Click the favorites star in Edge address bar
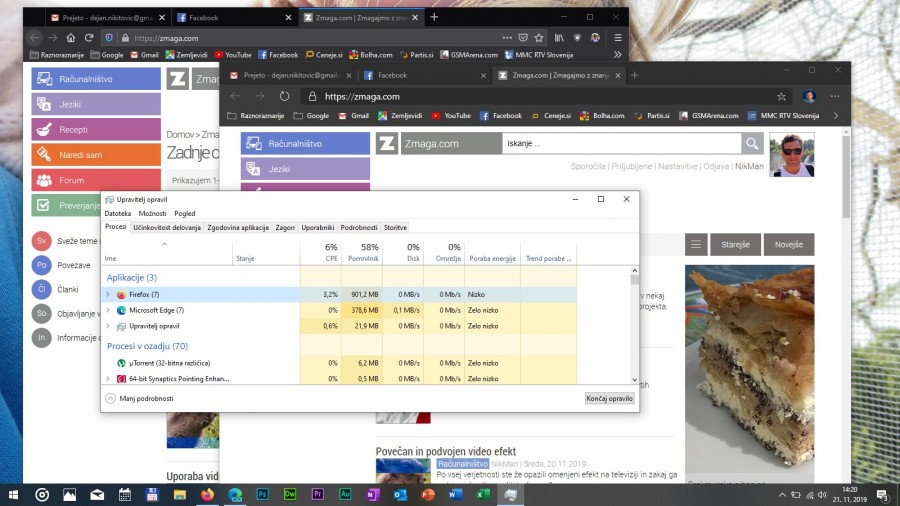This screenshot has height=506, width=900. (781, 97)
